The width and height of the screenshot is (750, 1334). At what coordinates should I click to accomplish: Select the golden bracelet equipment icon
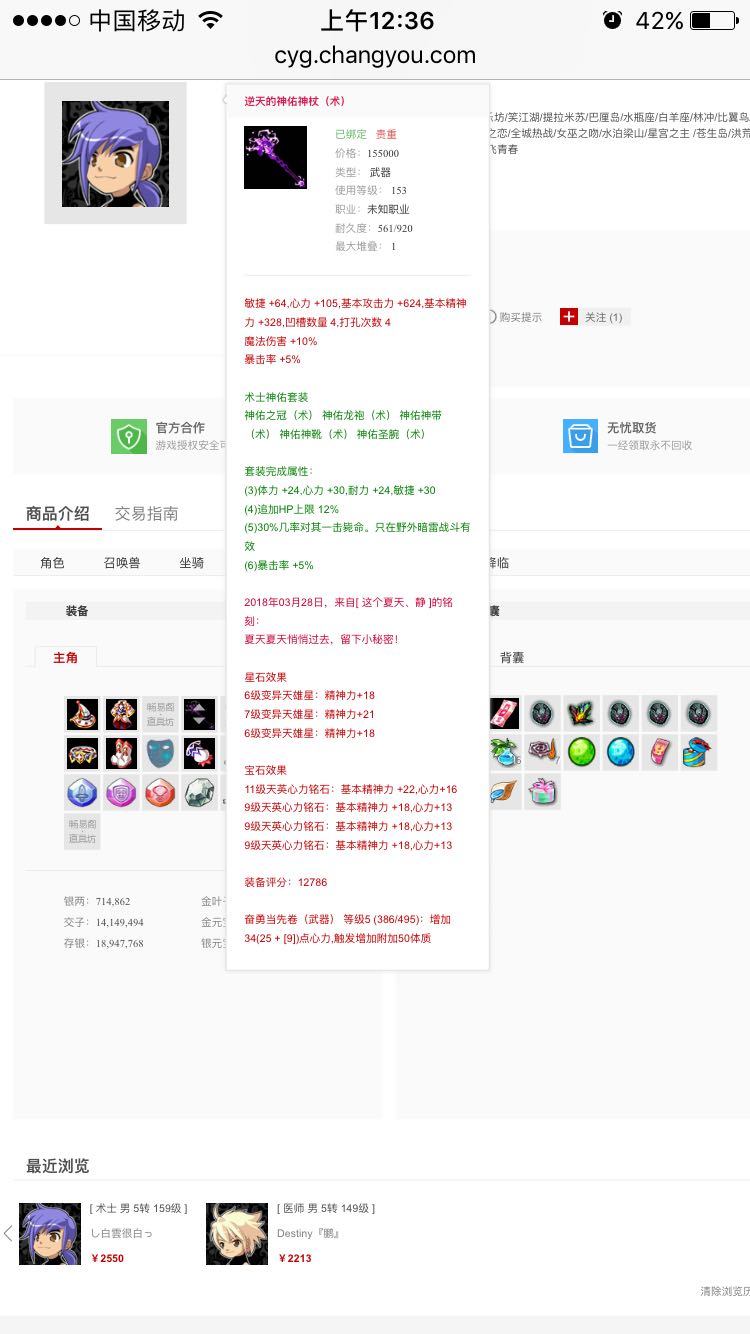click(82, 753)
